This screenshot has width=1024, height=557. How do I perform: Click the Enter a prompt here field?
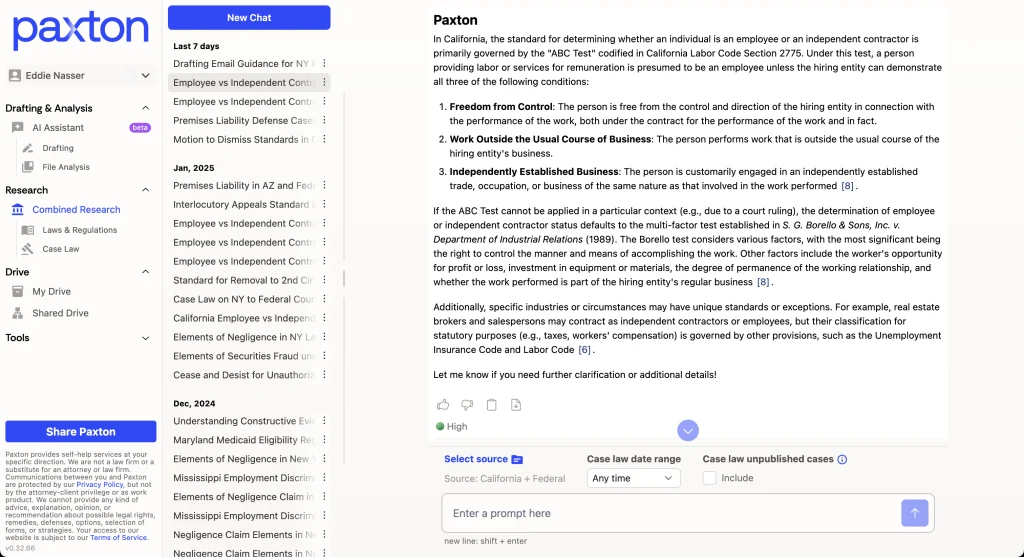[670, 513]
